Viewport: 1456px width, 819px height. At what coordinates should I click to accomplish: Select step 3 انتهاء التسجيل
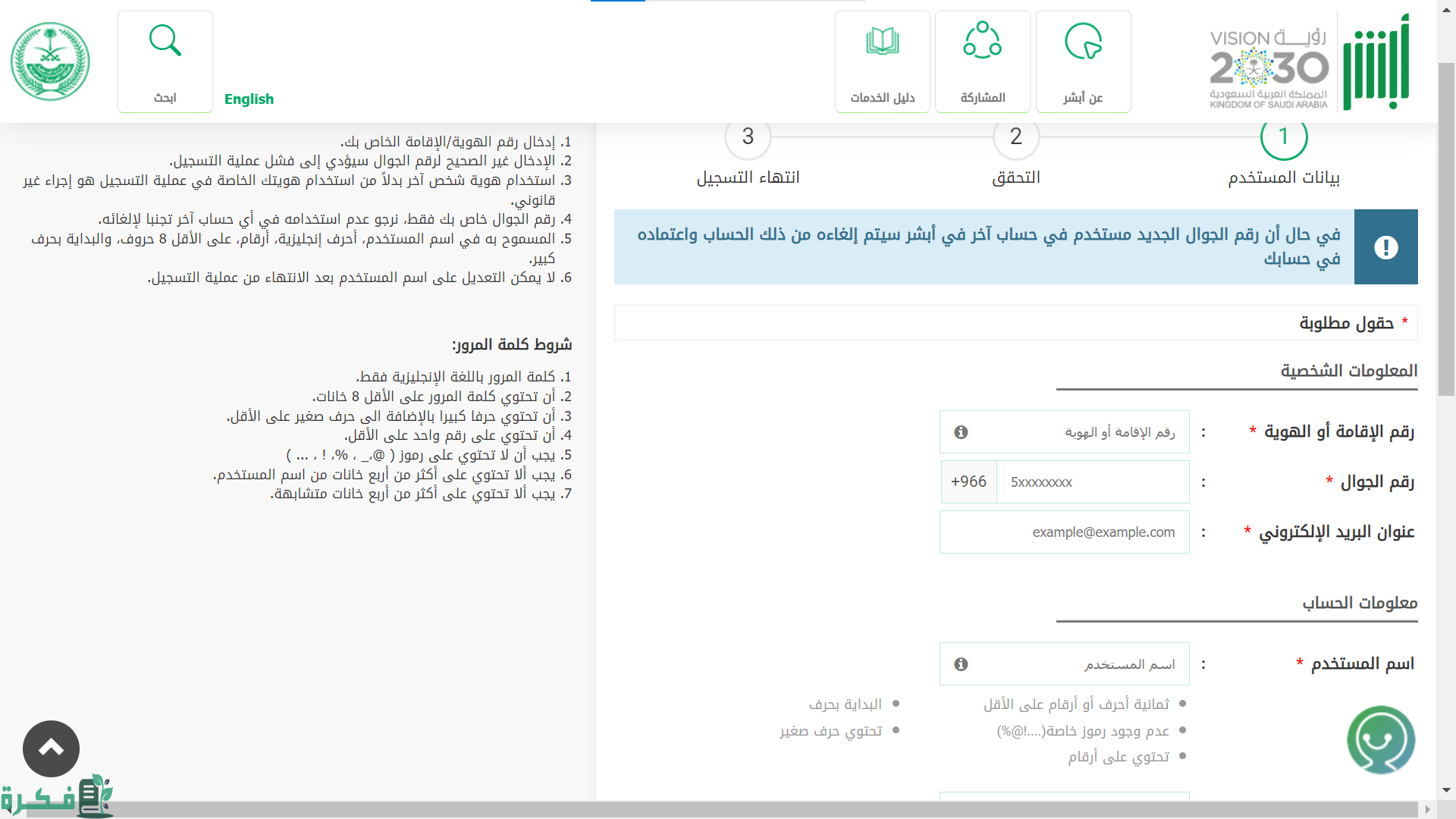pos(748,137)
